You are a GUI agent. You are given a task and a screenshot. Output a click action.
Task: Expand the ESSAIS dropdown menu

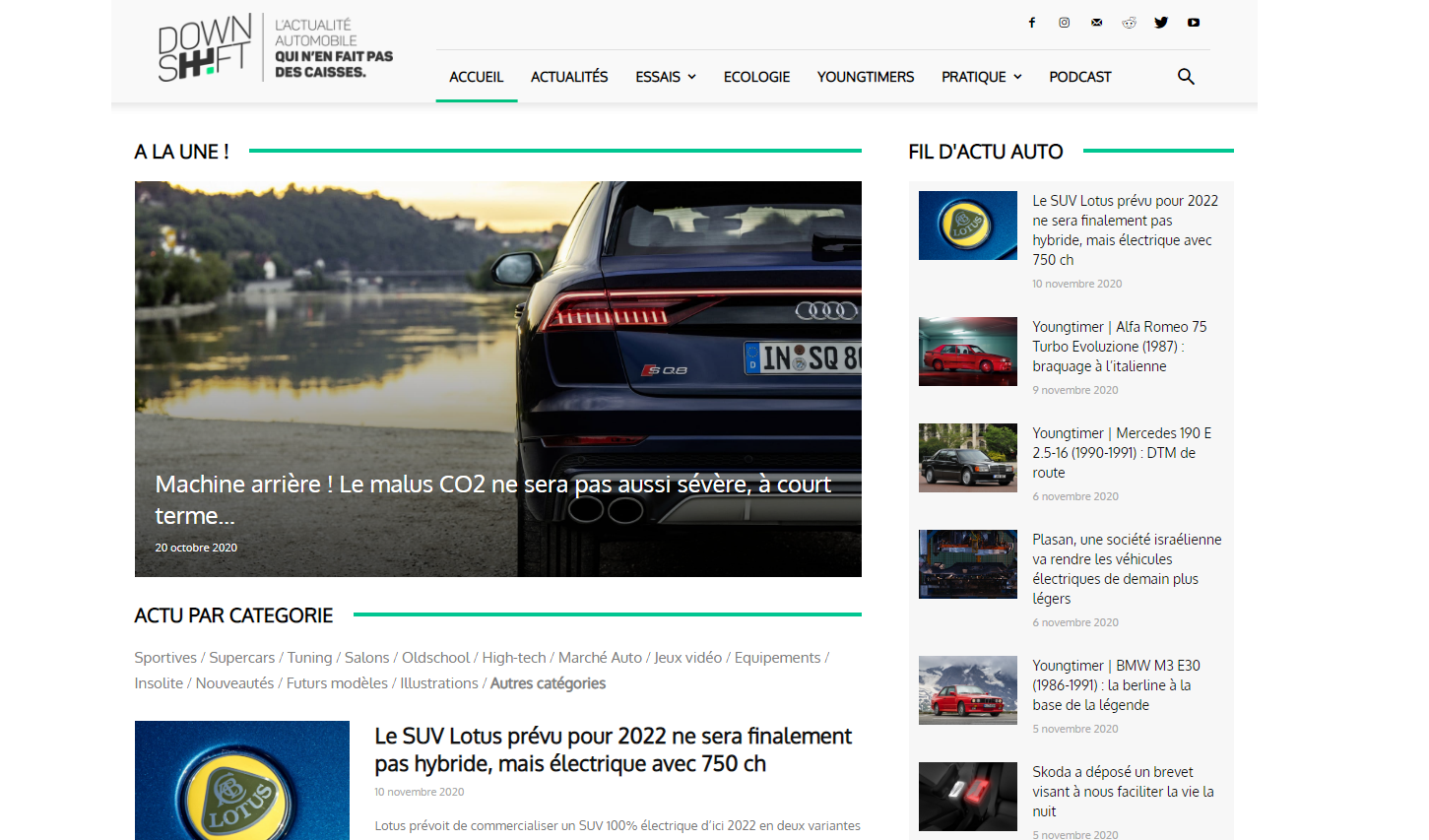pyautogui.click(x=666, y=77)
